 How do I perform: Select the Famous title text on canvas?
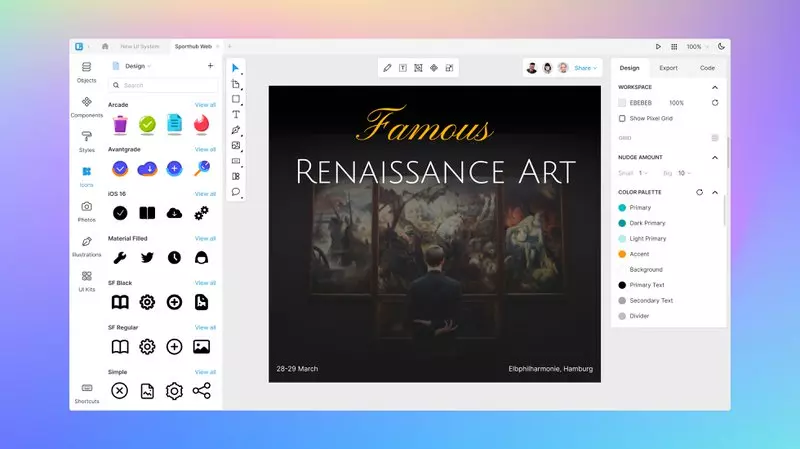click(424, 124)
